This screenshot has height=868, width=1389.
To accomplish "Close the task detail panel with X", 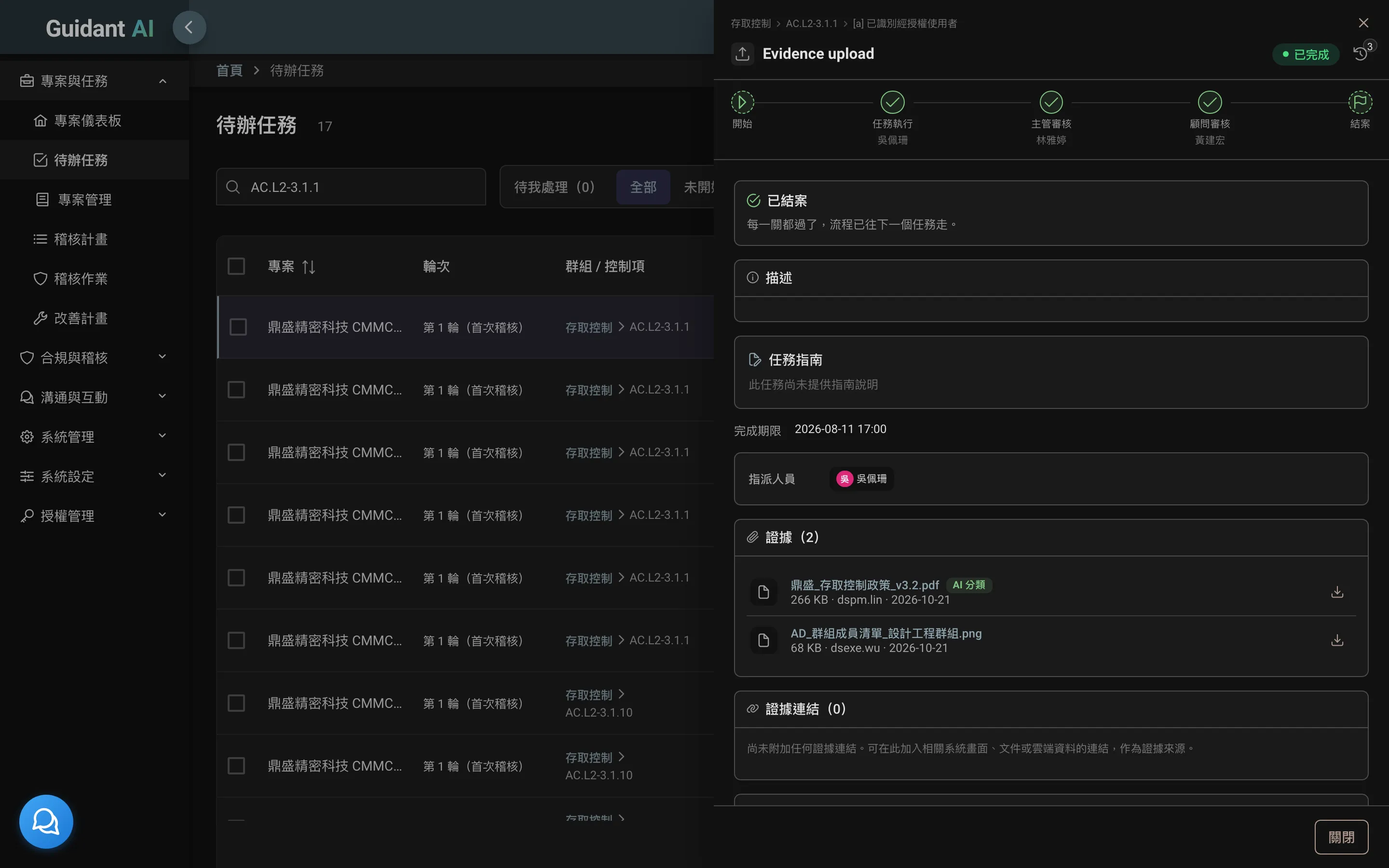I will (x=1363, y=23).
